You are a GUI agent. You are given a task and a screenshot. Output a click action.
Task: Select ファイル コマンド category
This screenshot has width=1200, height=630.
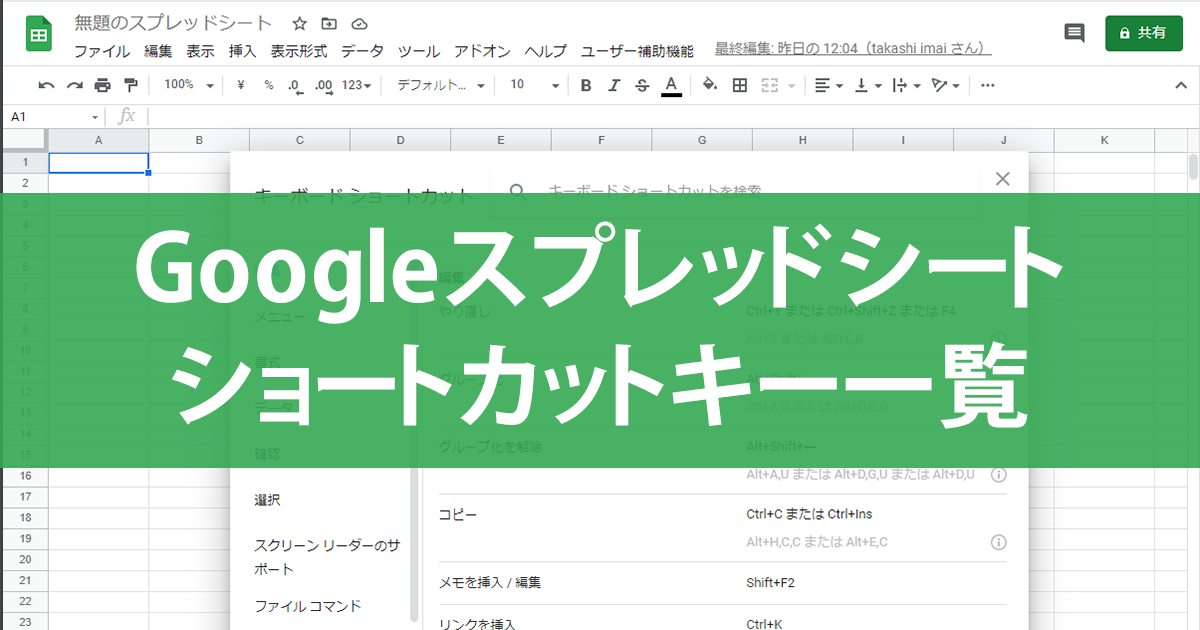pyautogui.click(x=308, y=606)
